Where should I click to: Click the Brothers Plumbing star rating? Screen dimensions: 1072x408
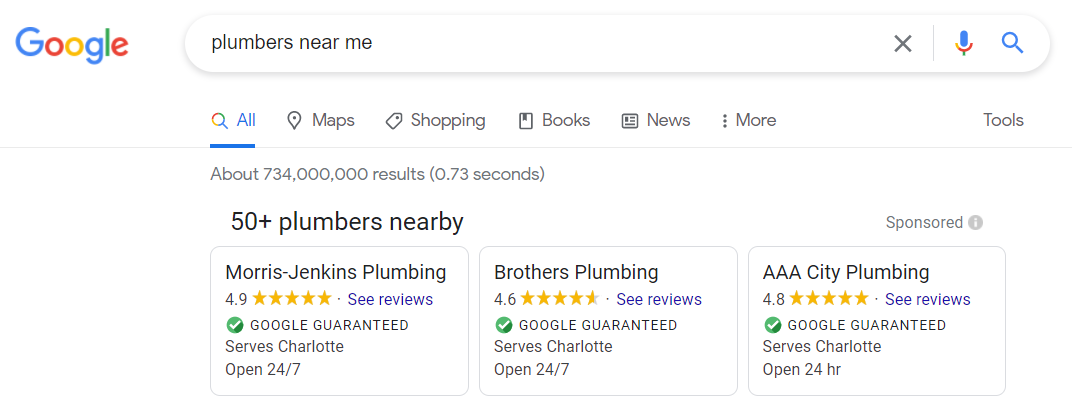(x=560, y=299)
